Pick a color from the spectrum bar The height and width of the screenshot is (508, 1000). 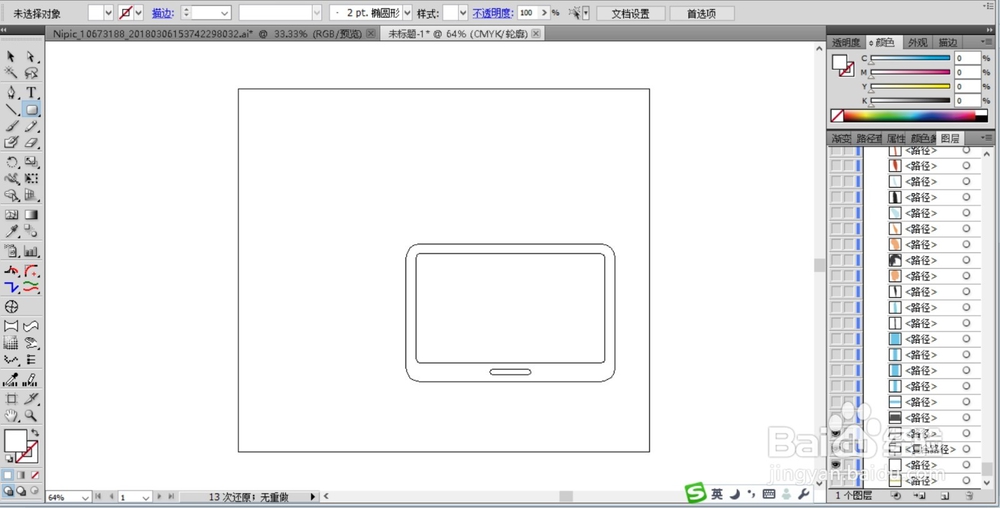(909, 116)
